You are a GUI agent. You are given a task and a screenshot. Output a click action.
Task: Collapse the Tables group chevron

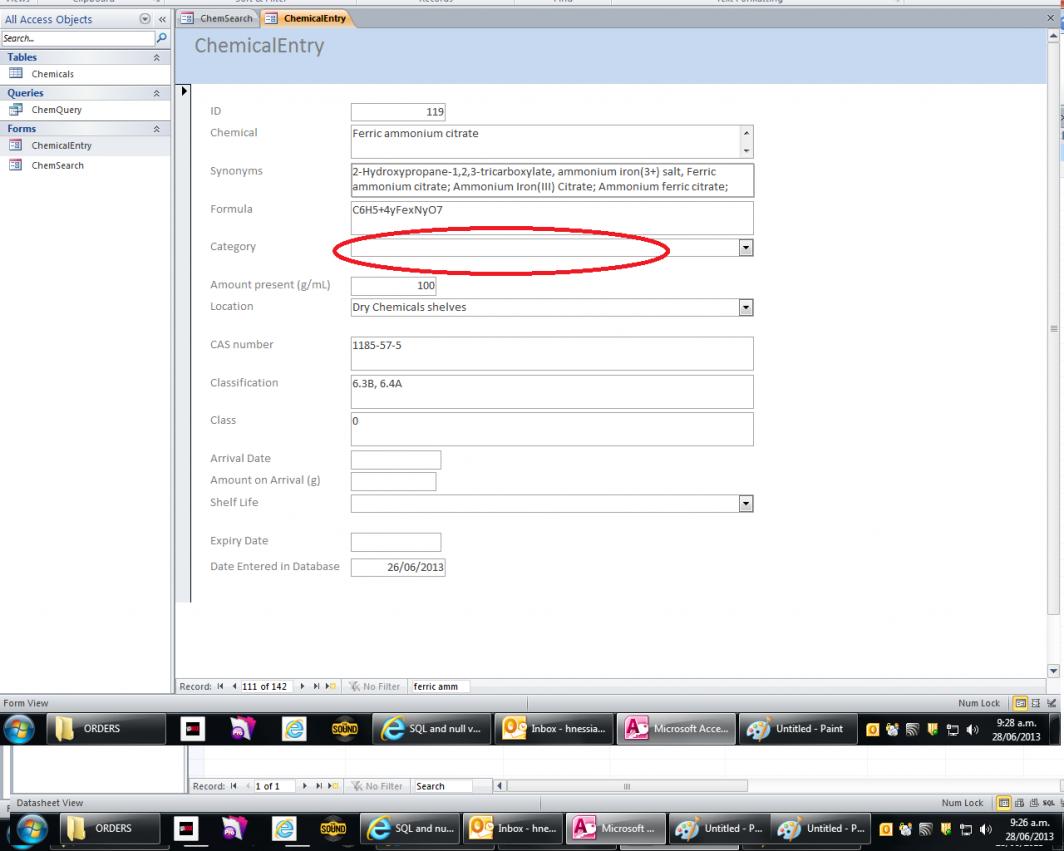coord(157,58)
